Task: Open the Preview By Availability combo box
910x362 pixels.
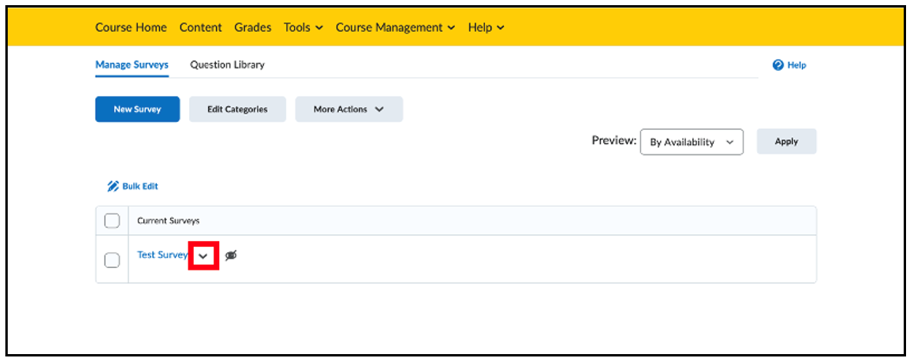Action: [x=691, y=142]
